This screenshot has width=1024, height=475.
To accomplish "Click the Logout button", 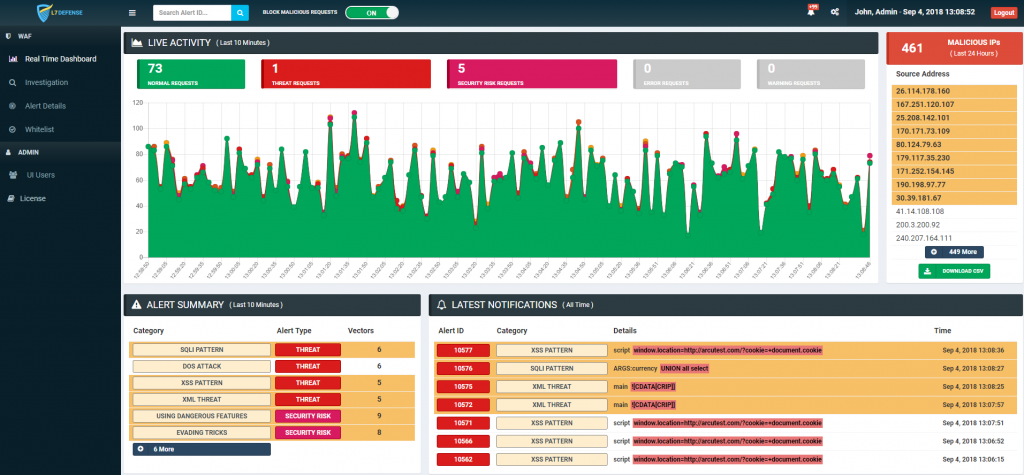I will point(1003,12).
